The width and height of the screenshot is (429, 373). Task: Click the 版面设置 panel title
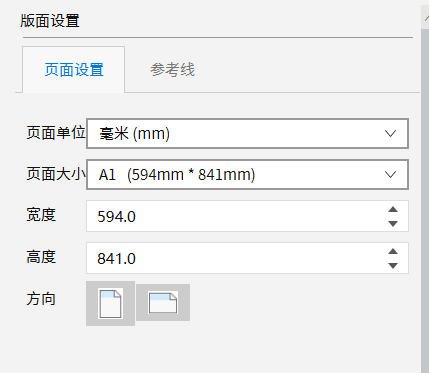50,21
